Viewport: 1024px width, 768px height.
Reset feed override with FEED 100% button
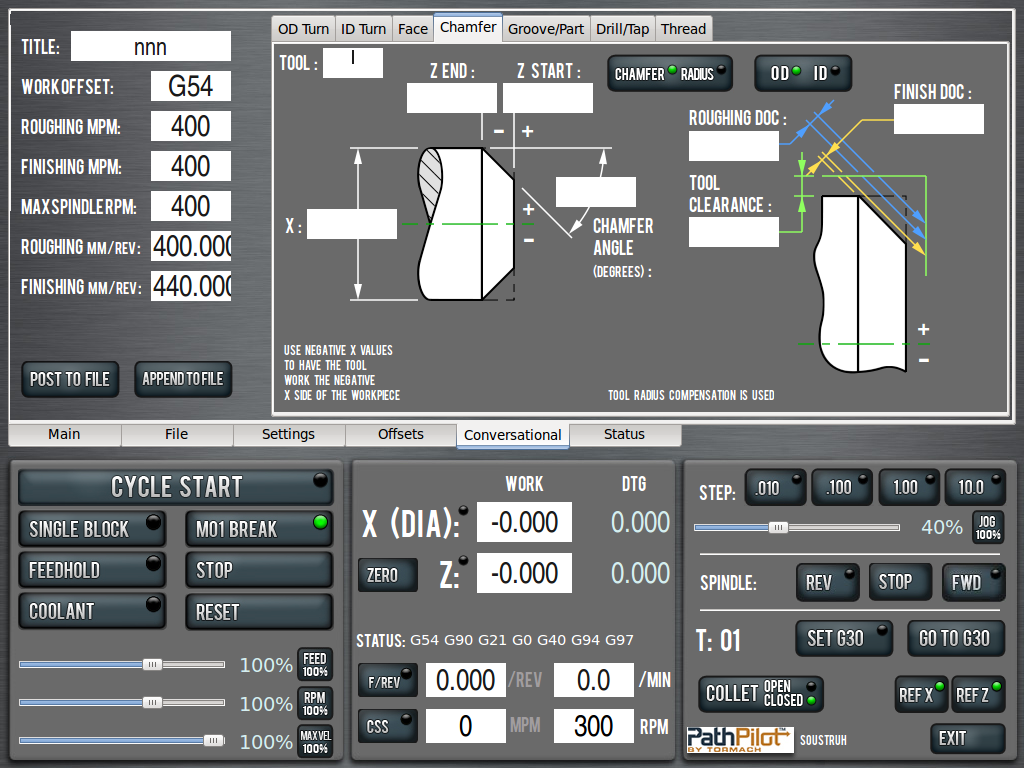(x=315, y=665)
